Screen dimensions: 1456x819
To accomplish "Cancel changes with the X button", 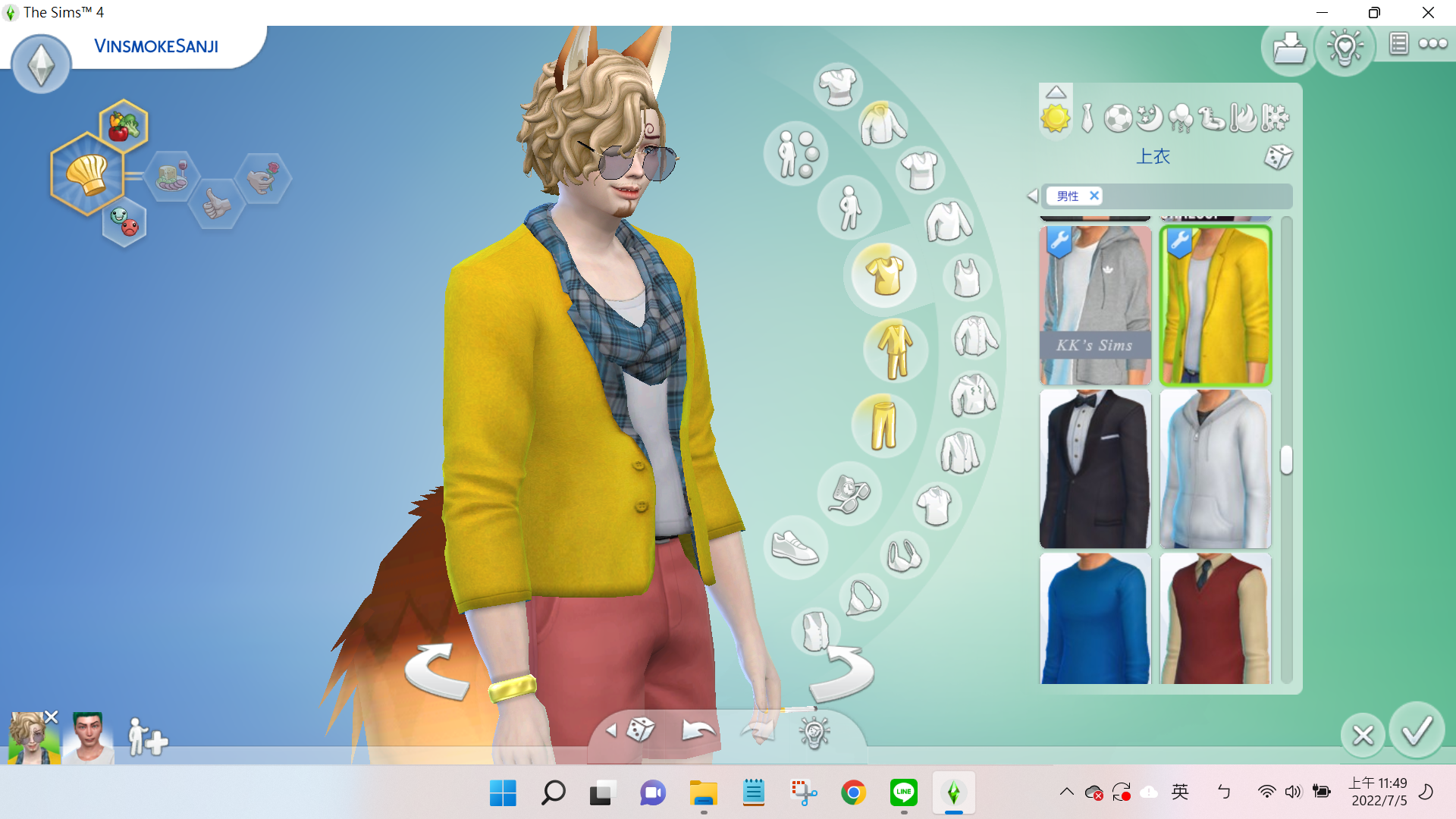I will pyautogui.click(x=1363, y=735).
